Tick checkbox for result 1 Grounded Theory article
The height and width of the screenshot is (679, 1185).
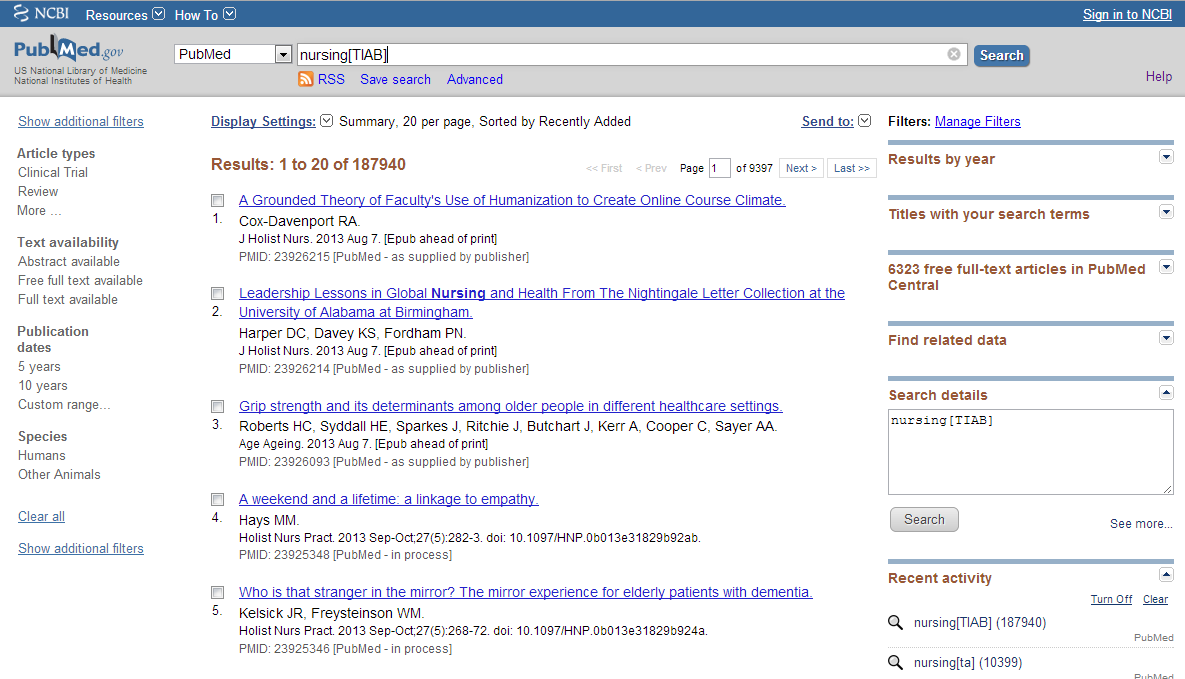(x=218, y=200)
